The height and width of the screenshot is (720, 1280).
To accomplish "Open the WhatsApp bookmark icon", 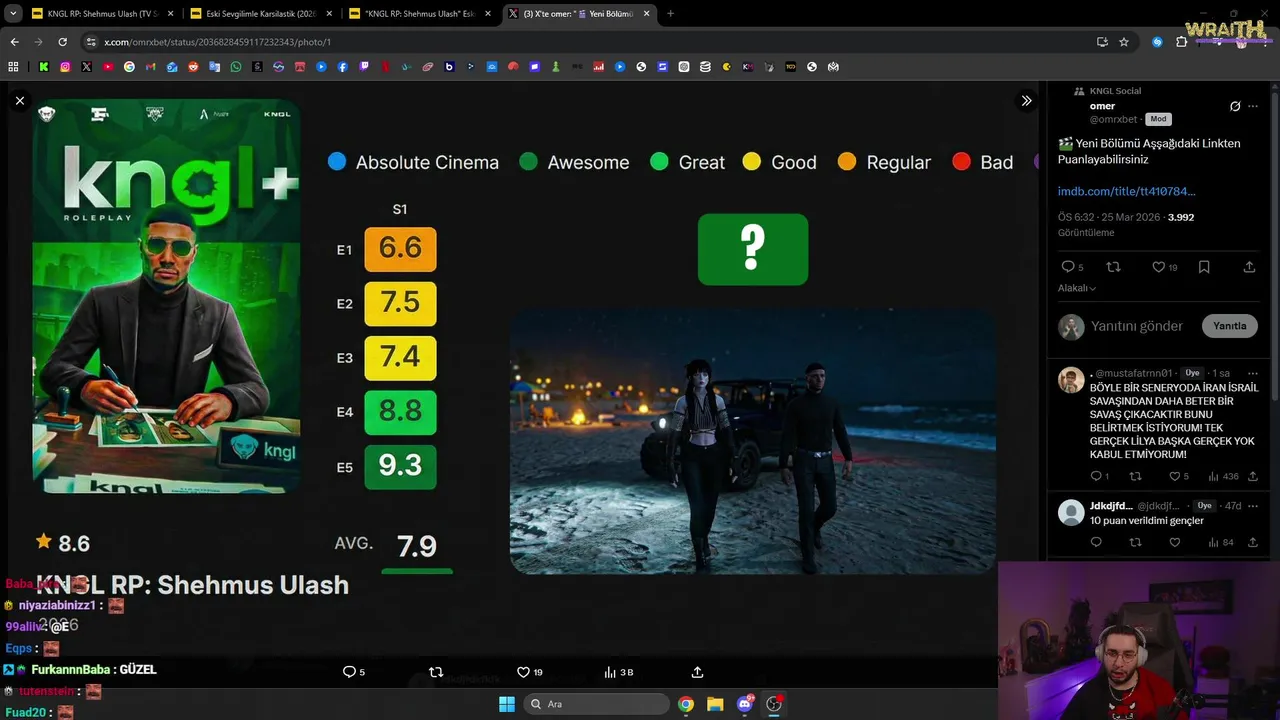I will pos(236,67).
